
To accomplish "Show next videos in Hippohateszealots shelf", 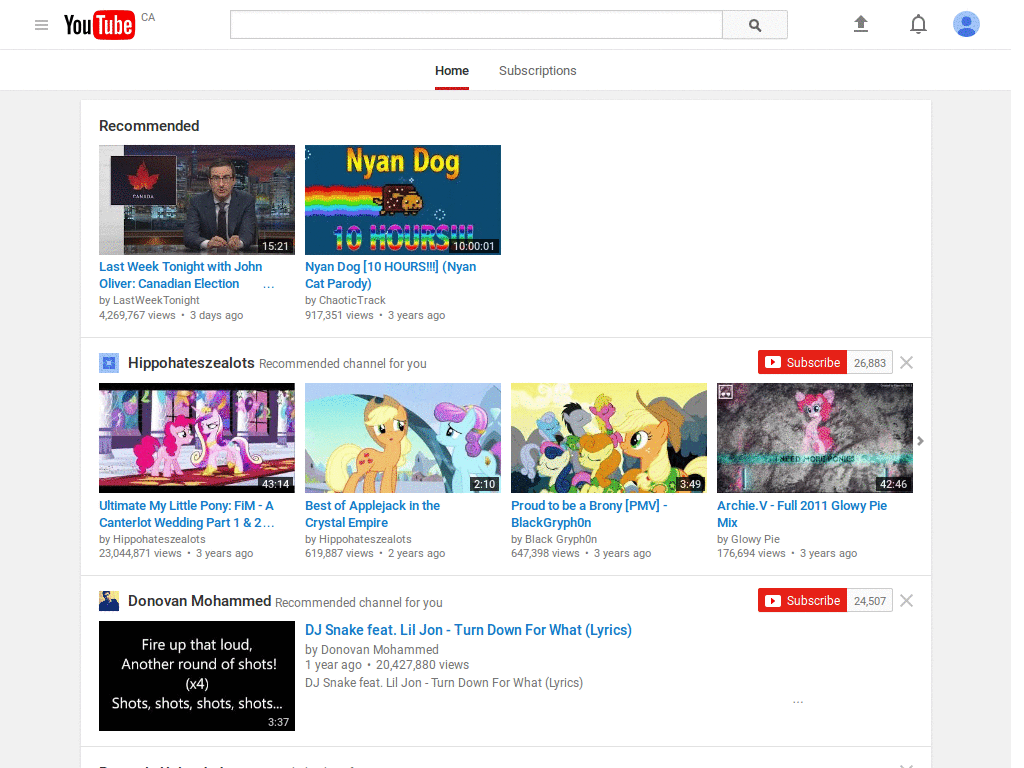I will pyautogui.click(x=920, y=441).
